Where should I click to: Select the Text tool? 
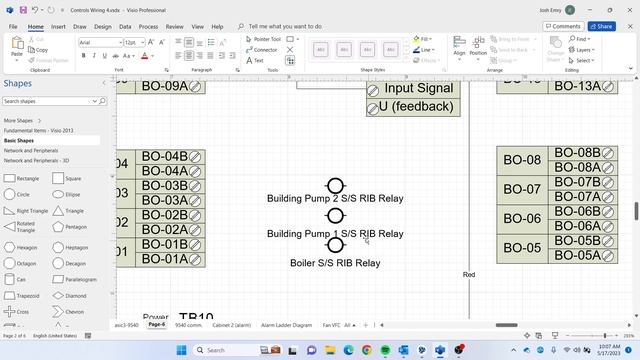(x=255, y=60)
